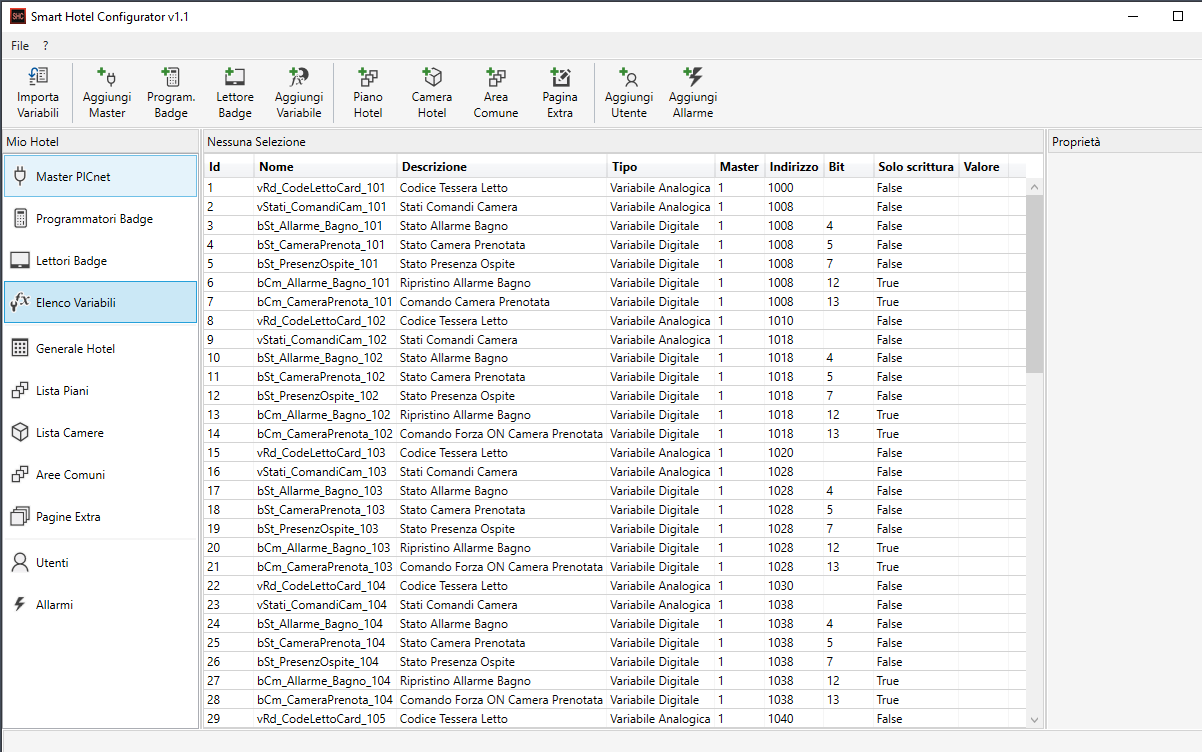This screenshot has height=752, width=1202.
Task: Click the Importa Variabili toolbar icon
Action: pyautogui.click(x=38, y=93)
